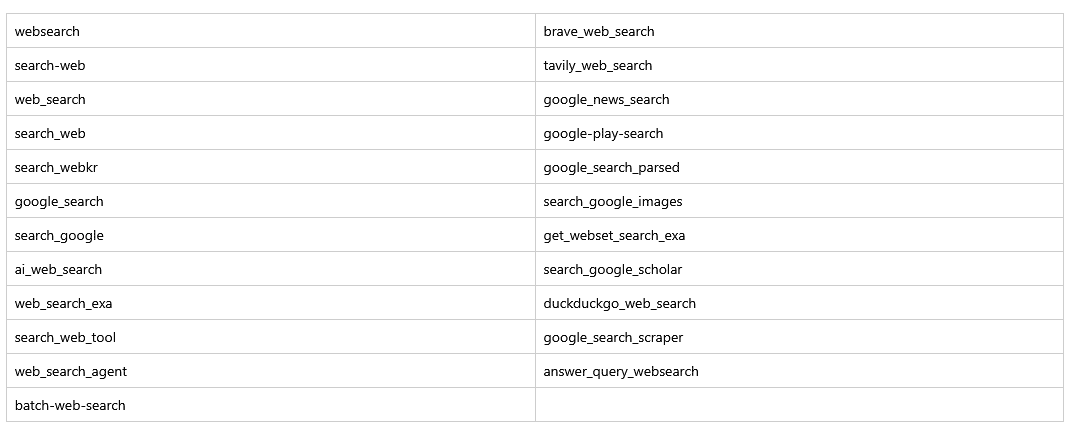Image resolution: width=1084 pixels, height=440 pixels.
Task: Click the 'tavily_web_search' entry
Action: (598, 65)
